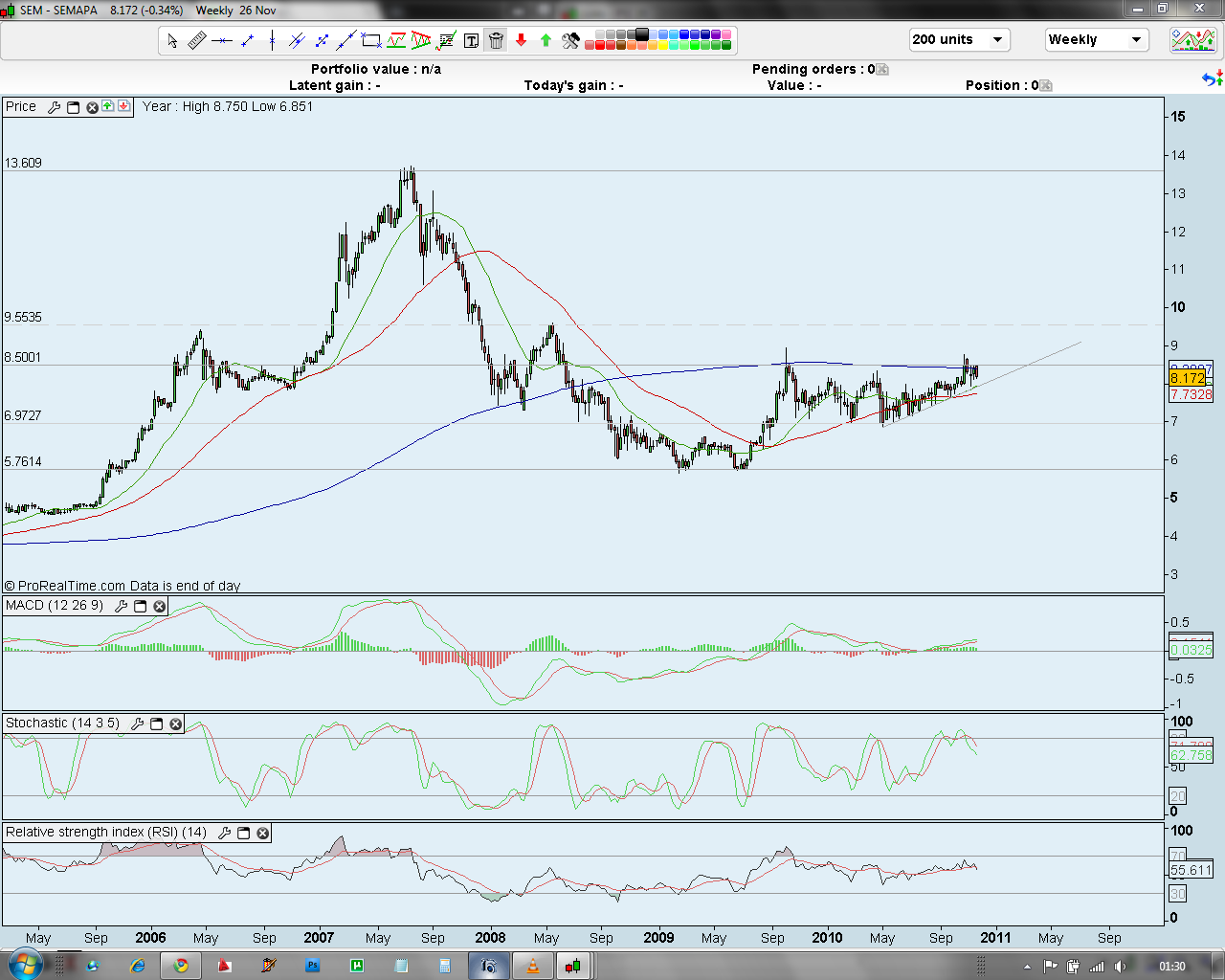Click the red down arrow marker tool
The height and width of the screenshot is (980, 1225).
(521, 40)
